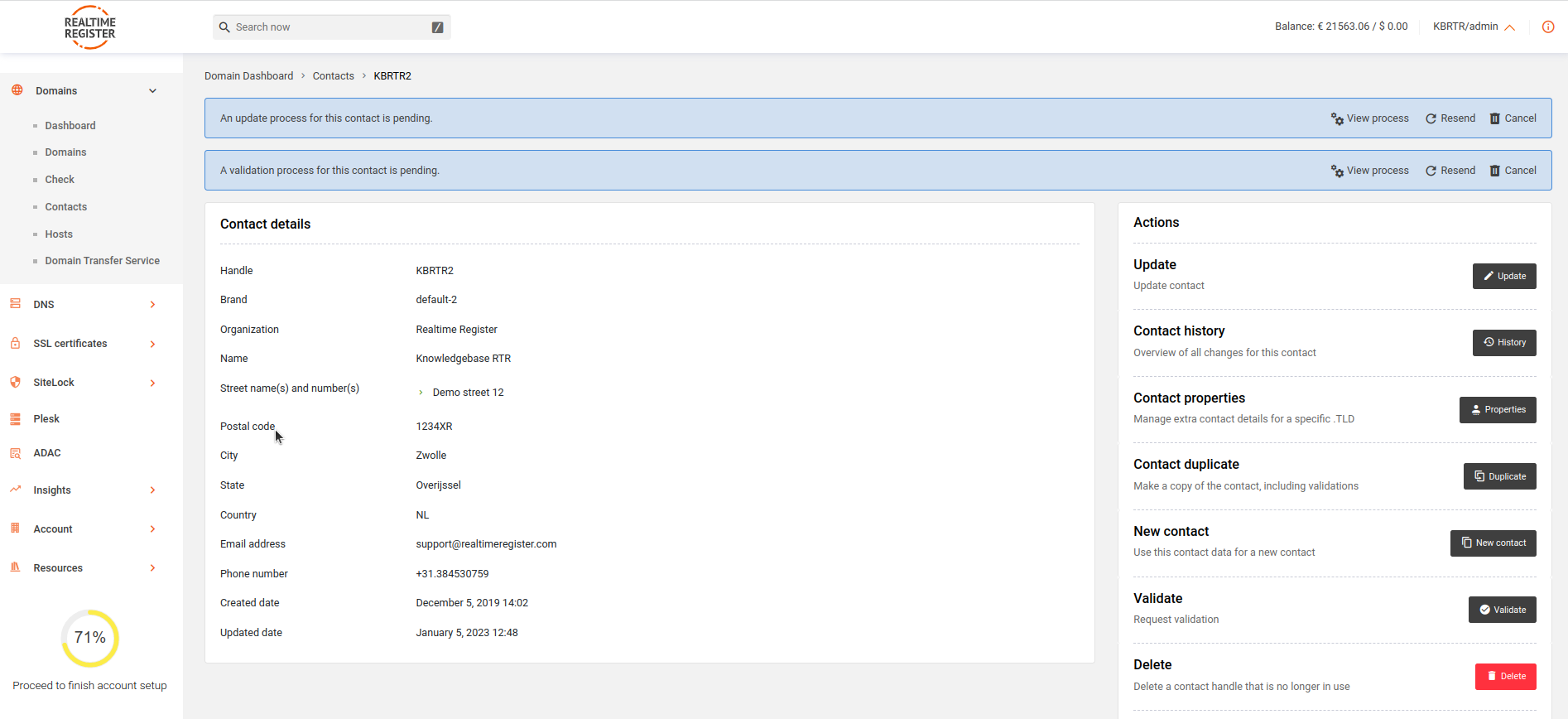Image resolution: width=1568 pixels, height=719 pixels.
Task: Resend the pending validation process
Action: tap(1450, 171)
